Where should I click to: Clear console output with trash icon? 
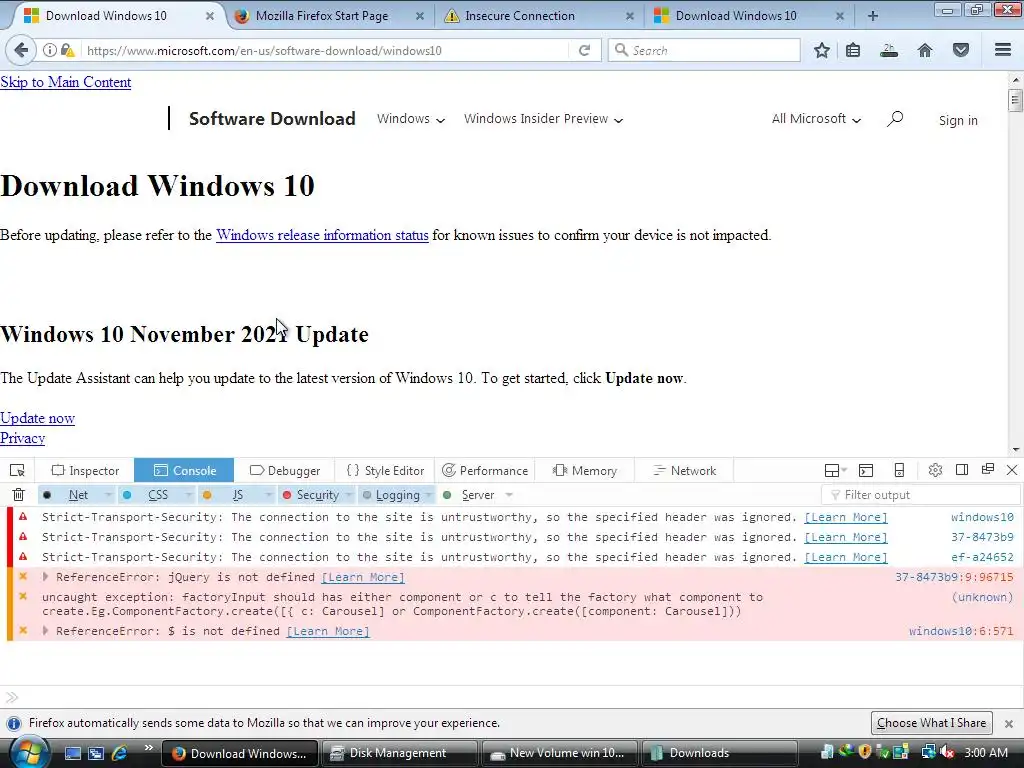18,495
